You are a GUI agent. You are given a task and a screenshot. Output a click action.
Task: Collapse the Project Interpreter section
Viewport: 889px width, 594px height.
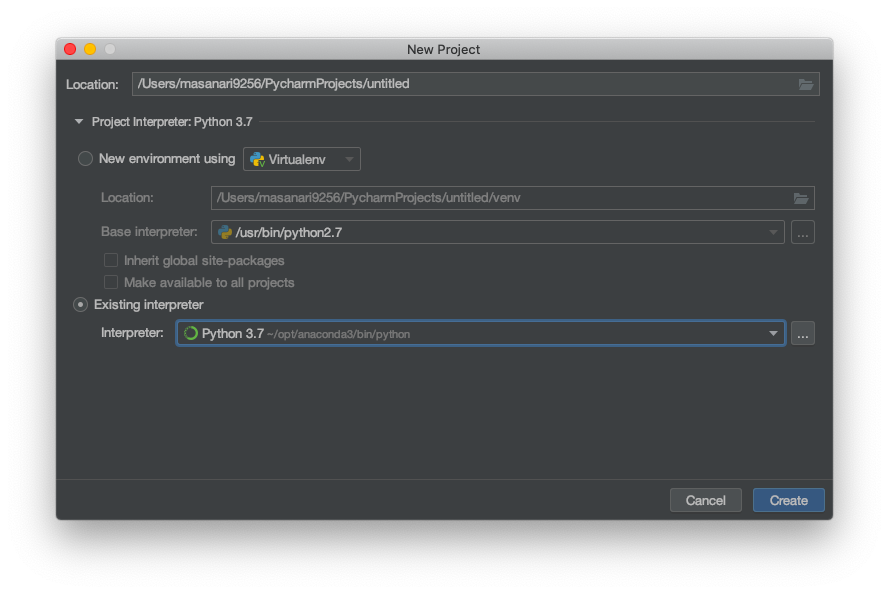click(79, 121)
